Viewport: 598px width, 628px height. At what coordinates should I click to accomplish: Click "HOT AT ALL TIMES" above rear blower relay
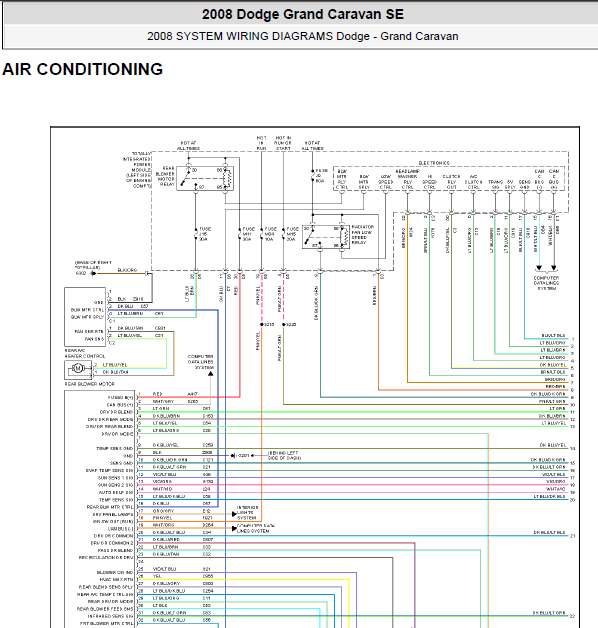(188, 146)
